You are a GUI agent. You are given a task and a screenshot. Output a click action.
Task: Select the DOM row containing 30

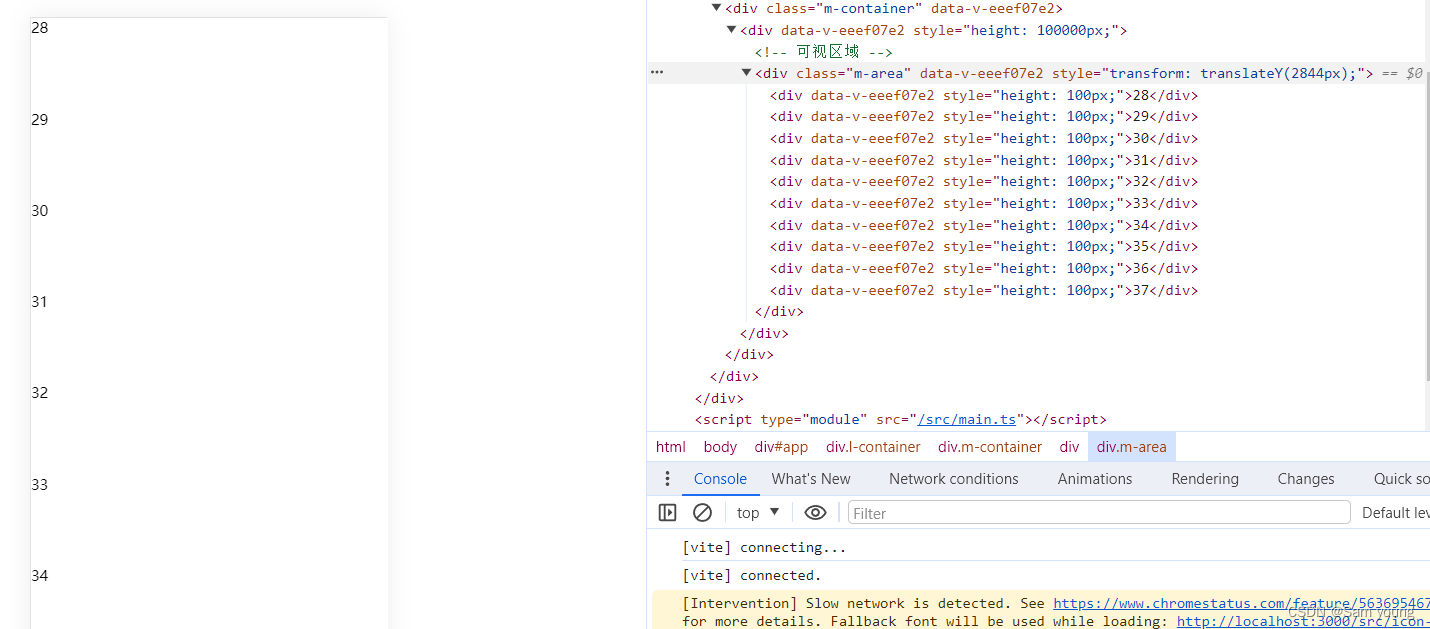[984, 139]
